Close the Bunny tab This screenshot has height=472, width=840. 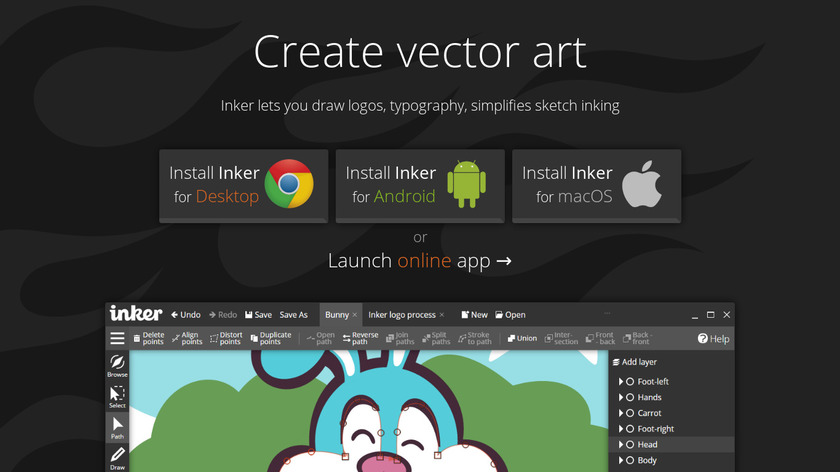(x=355, y=315)
